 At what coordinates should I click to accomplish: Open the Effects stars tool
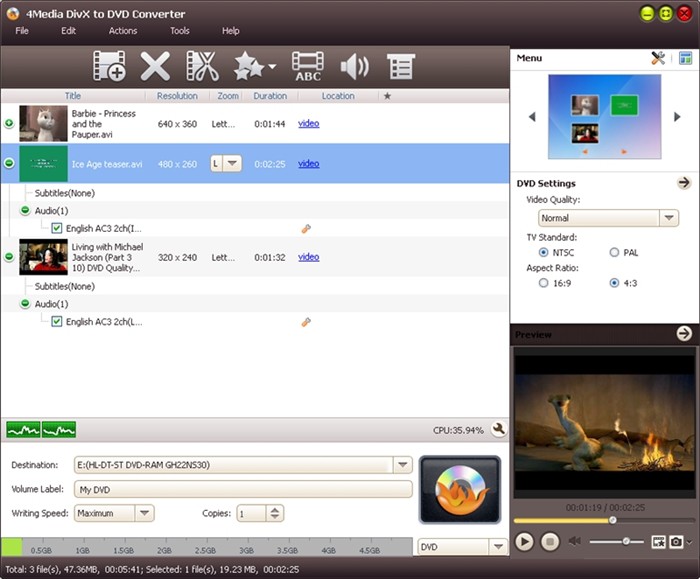(x=249, y=66)
